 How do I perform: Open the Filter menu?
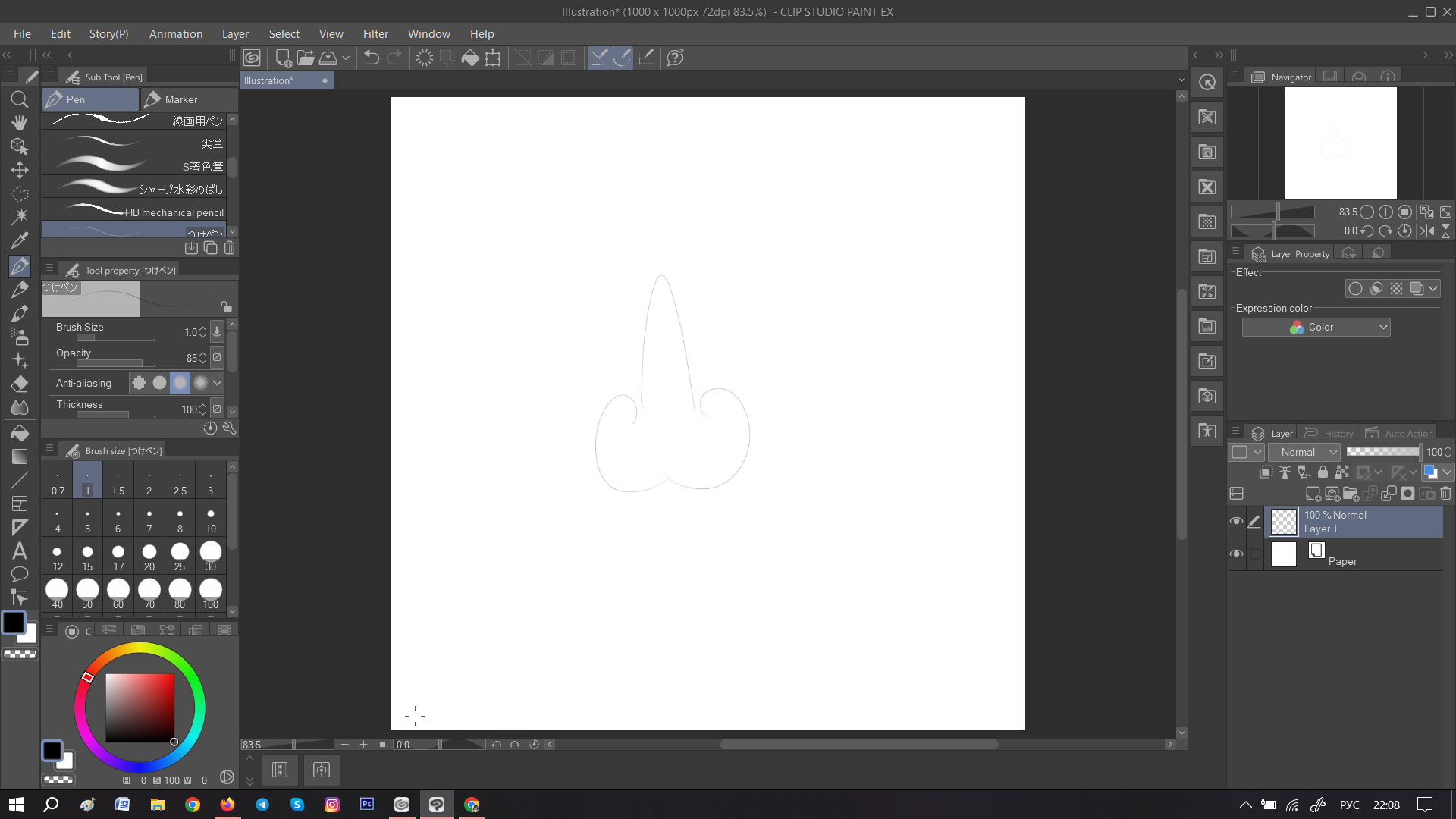click(x=375, y=34)
